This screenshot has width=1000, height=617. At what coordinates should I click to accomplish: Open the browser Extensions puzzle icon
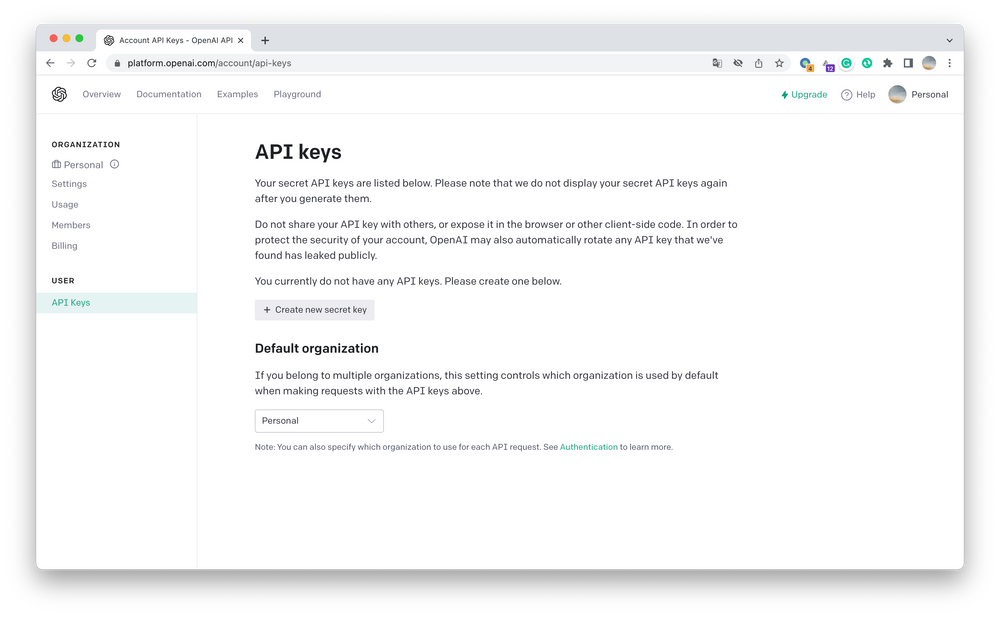click(x=887, y=63)
